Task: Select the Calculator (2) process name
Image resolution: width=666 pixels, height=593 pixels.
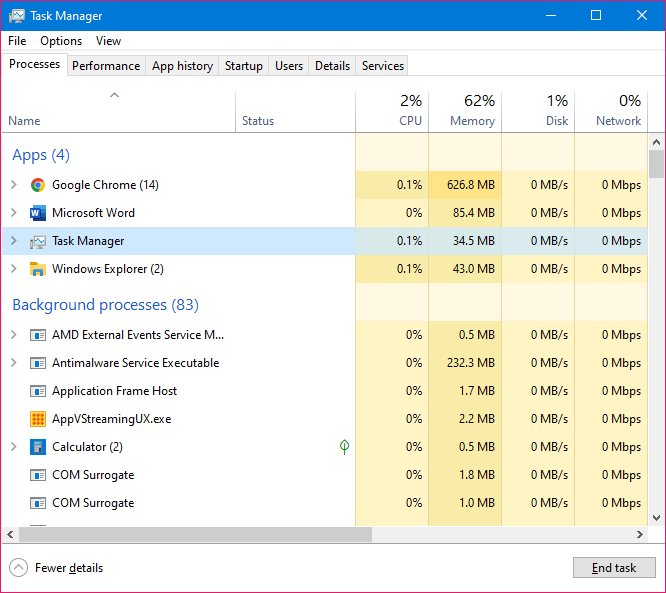Action: click(87, 447)
